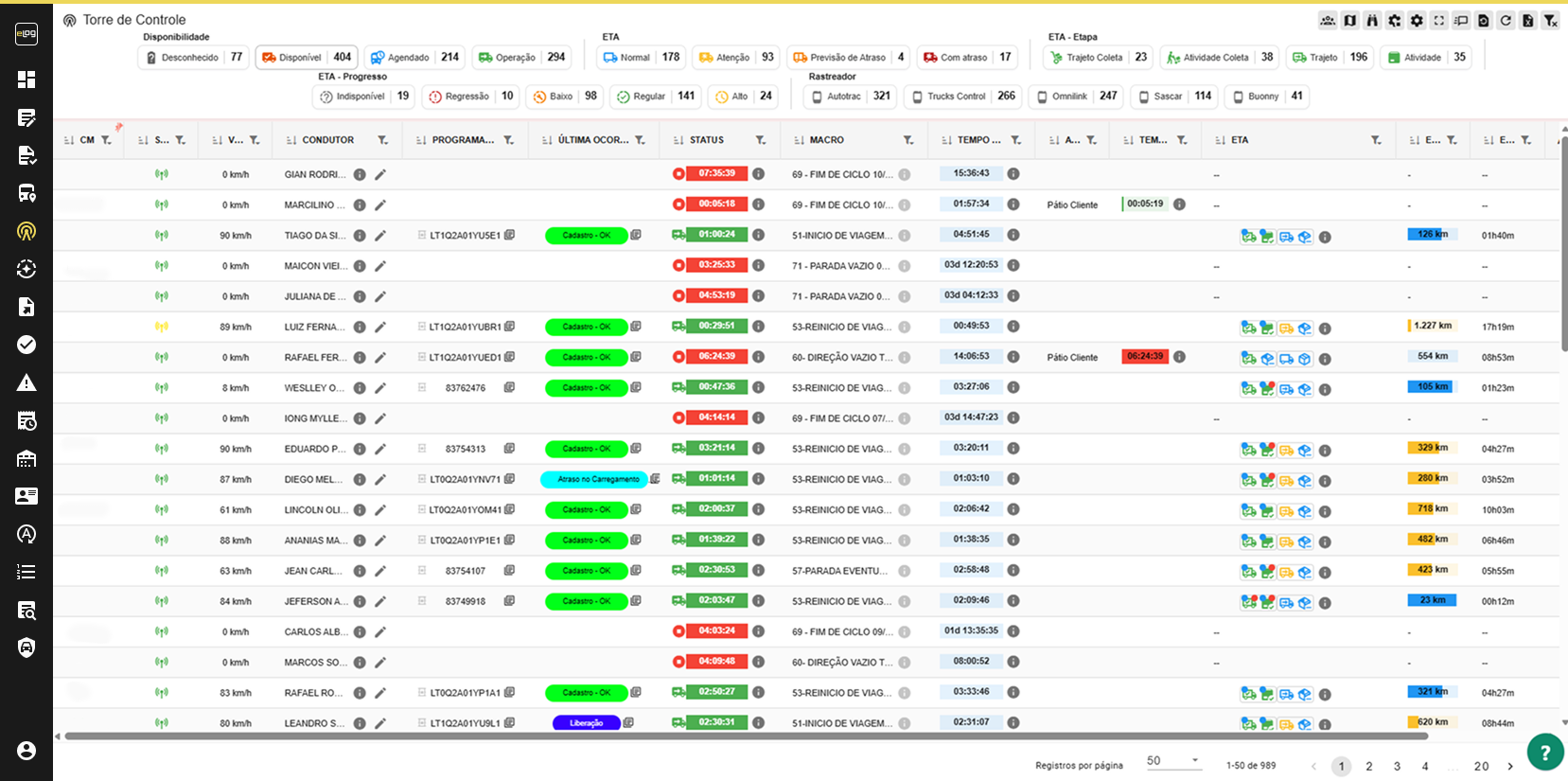The image size is (1568, 781).
Task: Click the green help question mark button
Action: [1544, 753]
